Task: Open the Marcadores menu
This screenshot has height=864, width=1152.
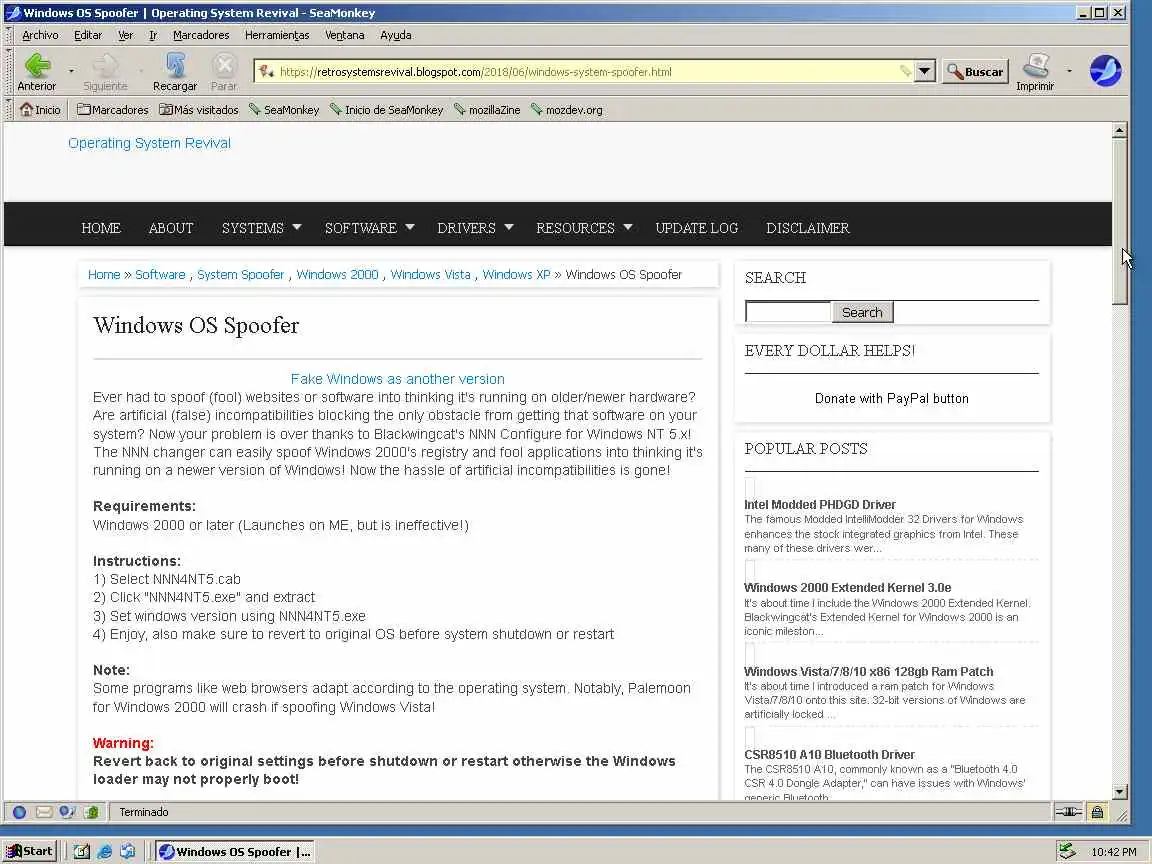Action: tap(201, 35)
